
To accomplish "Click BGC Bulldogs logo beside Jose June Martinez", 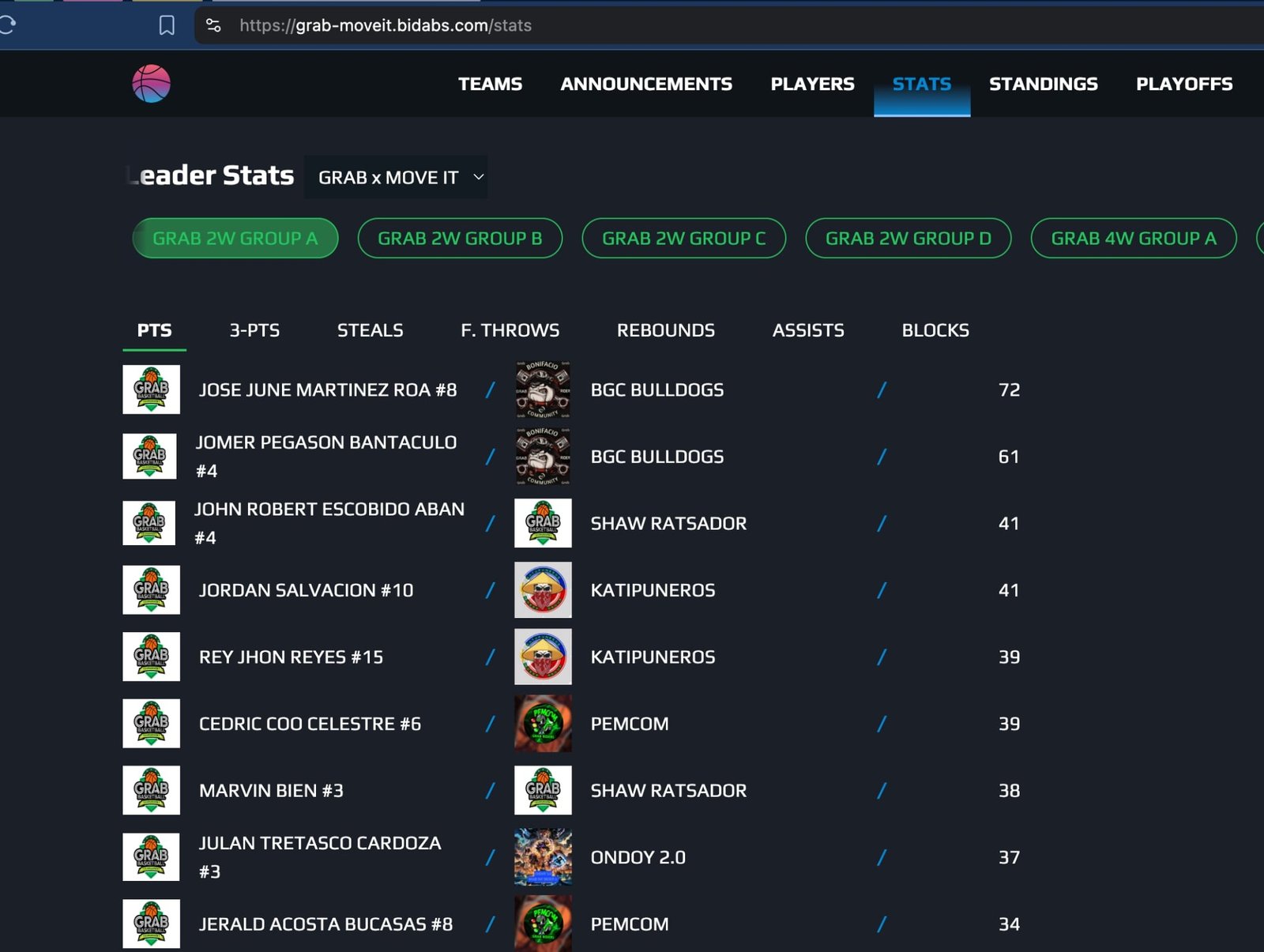I will [543, 389].
